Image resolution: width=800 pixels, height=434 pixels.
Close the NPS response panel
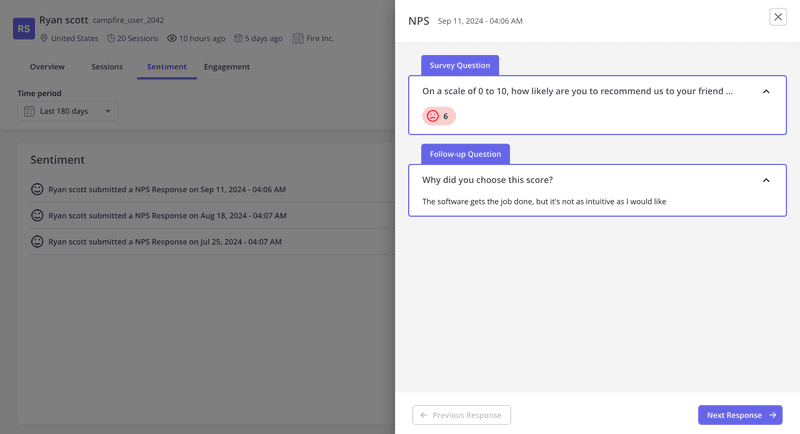click(x=778, y=17)
